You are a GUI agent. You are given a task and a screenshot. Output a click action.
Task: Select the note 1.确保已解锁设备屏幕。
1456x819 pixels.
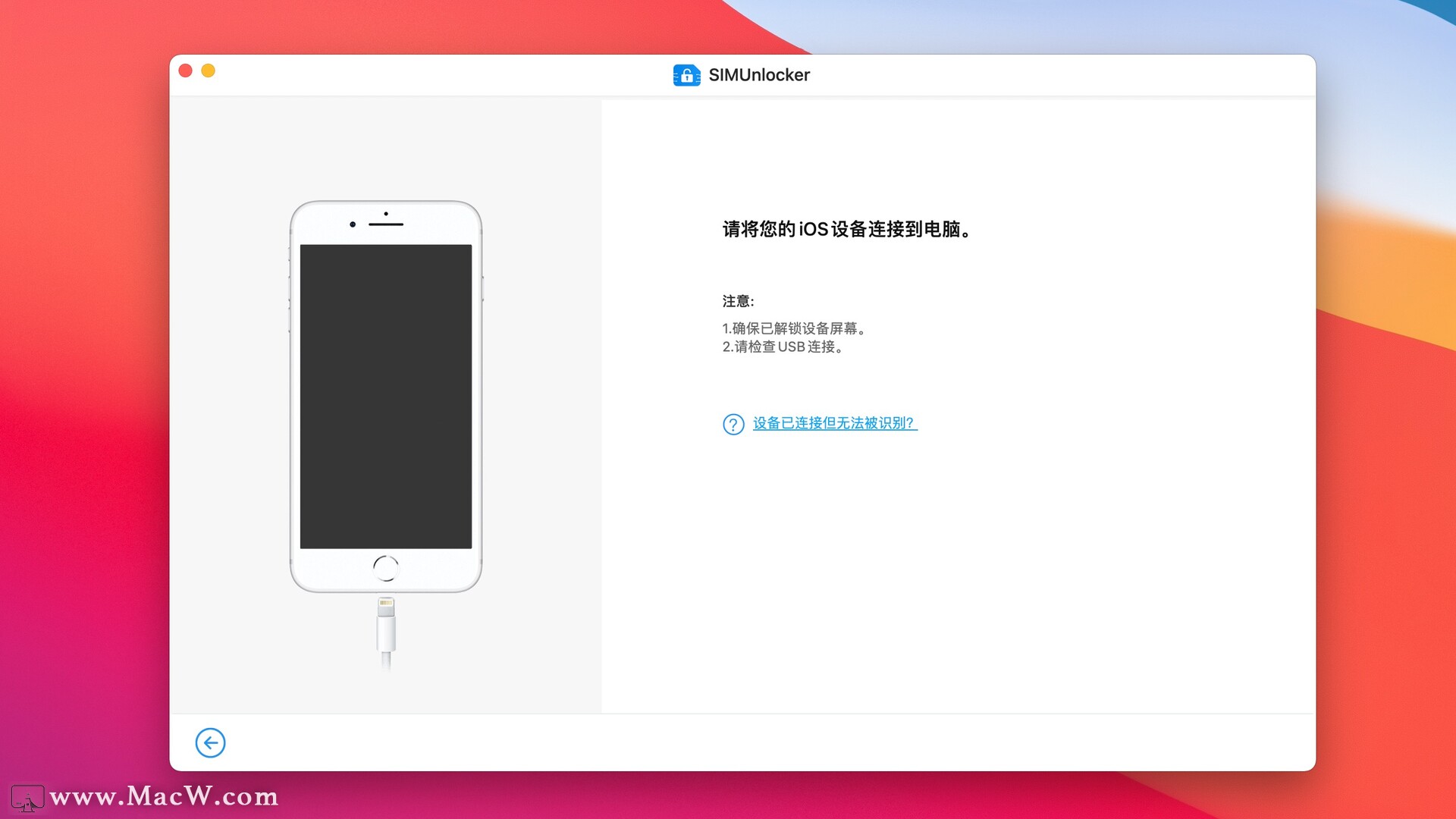[x=794, y=328]
